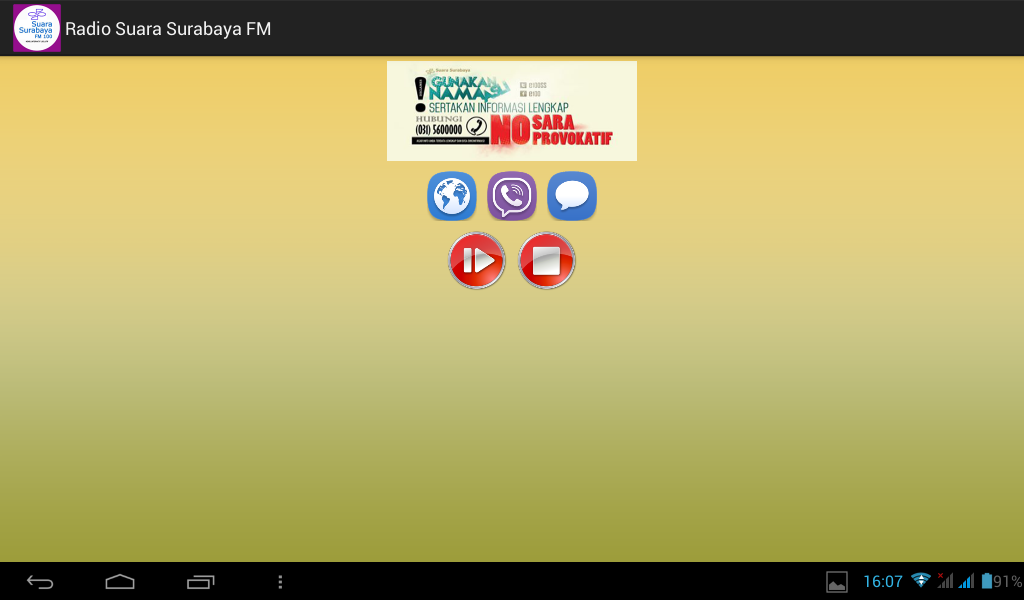
Task: Open the website globe icon
Action: 451,196
